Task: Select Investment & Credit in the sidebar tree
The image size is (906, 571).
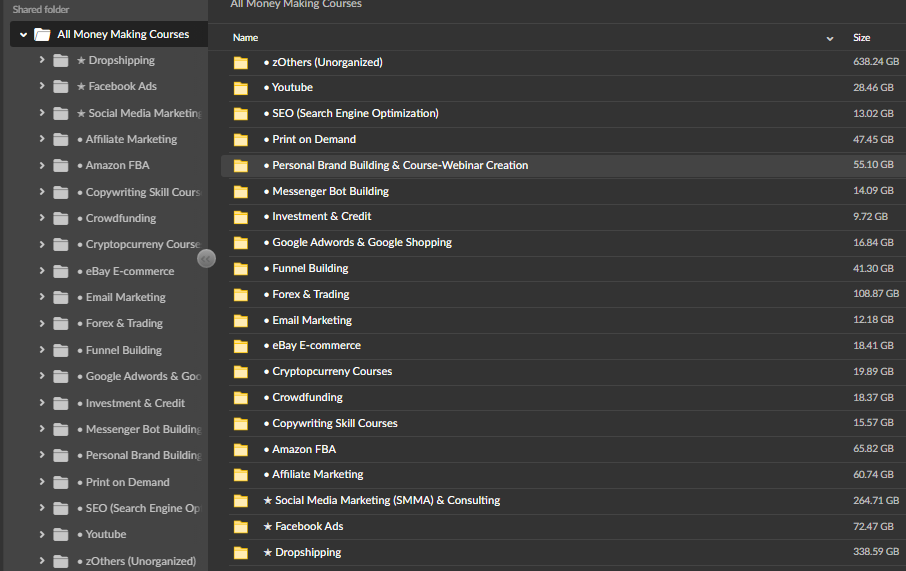Action: tap(135, 403)
